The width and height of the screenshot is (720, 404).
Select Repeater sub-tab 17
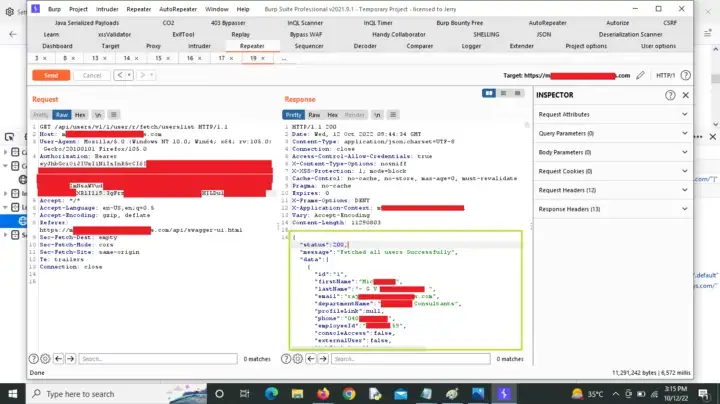pyautogui.click(x=222, y=58)
